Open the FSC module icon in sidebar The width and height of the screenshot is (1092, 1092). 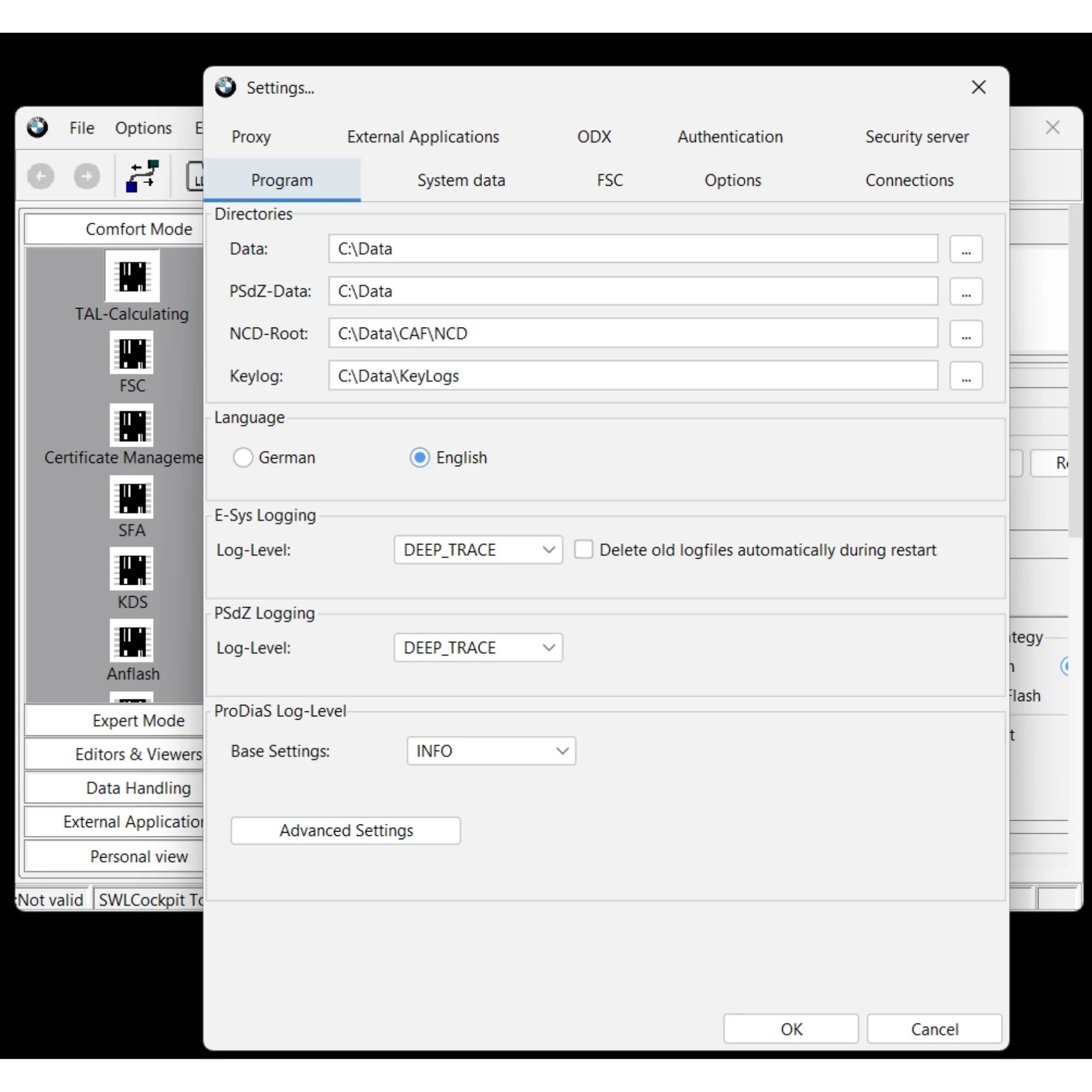132,353
